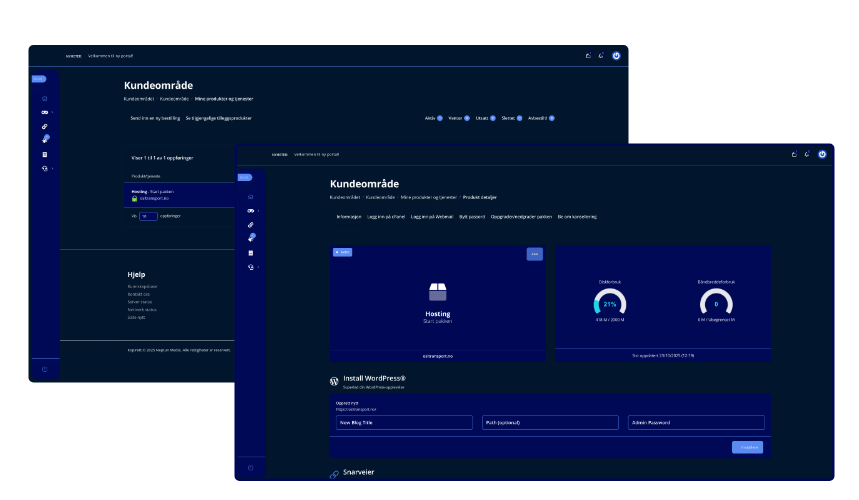Open the three-dot menu on Hosting card

click(x=535, y=254)
